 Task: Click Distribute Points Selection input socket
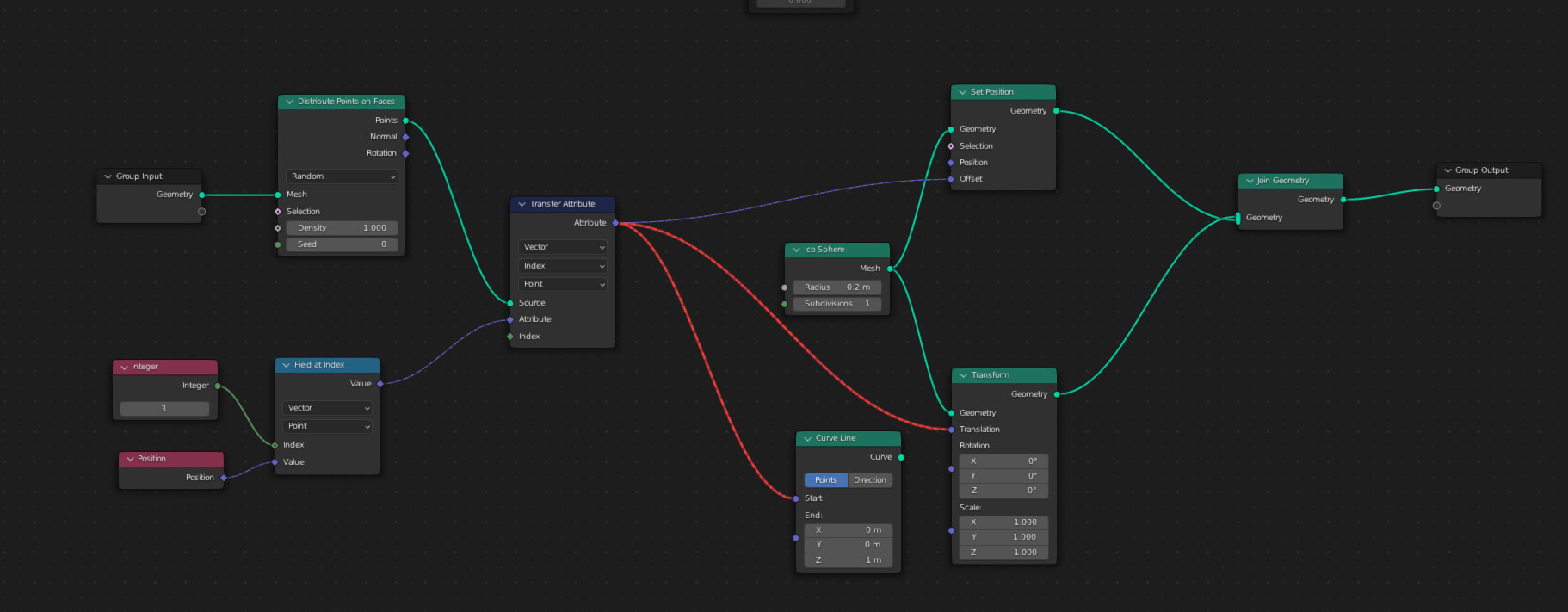[x=278, y=212]
